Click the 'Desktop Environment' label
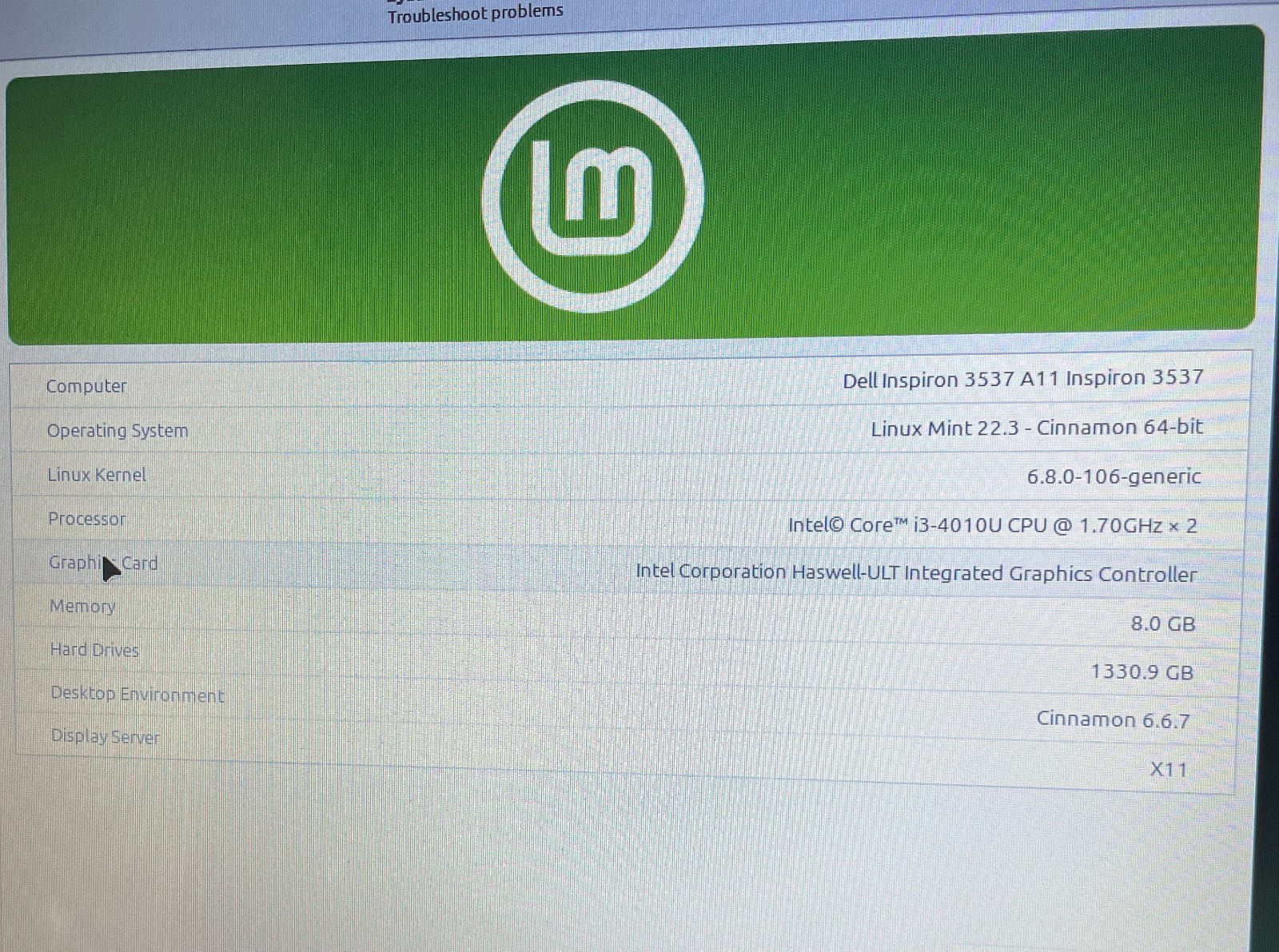The image size is (1279, 952). 137,694
